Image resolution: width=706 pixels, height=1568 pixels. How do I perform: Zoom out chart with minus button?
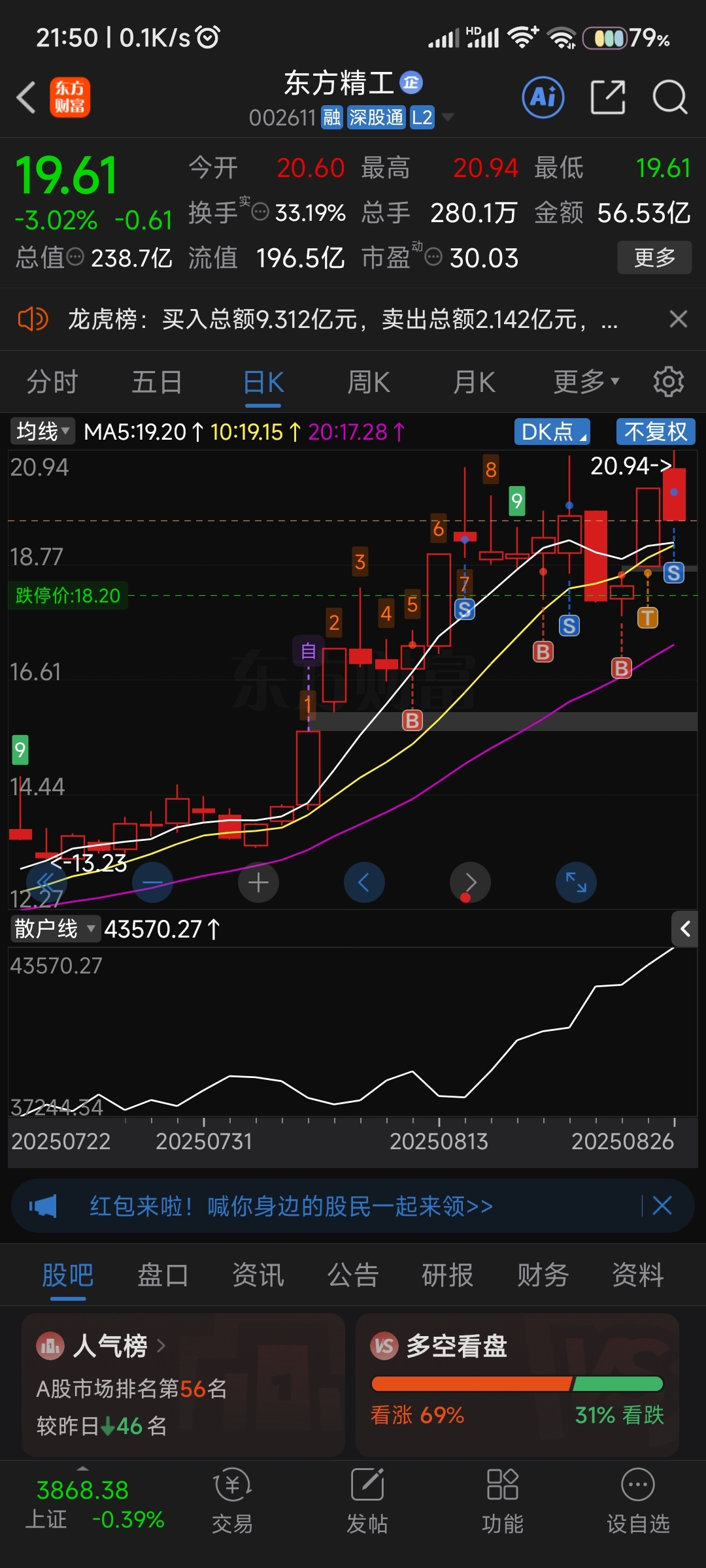152,883
